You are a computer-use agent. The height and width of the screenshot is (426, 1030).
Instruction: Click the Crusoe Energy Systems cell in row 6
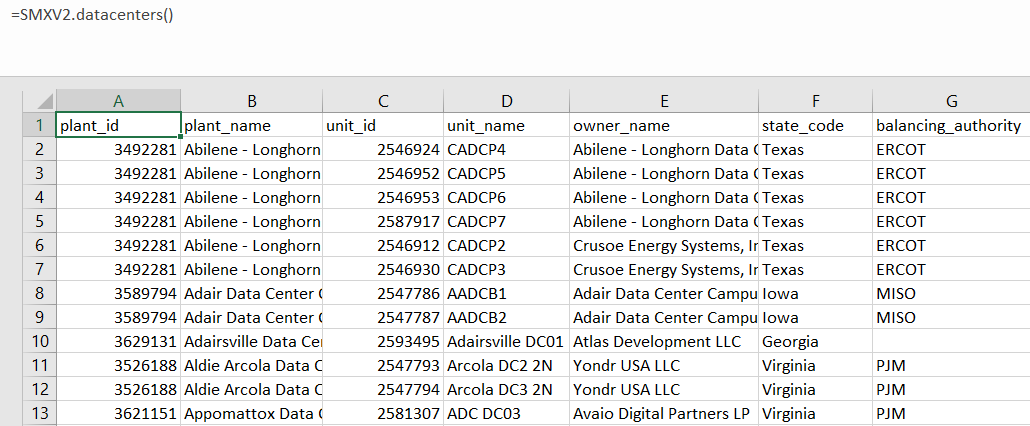pos(664,245)
